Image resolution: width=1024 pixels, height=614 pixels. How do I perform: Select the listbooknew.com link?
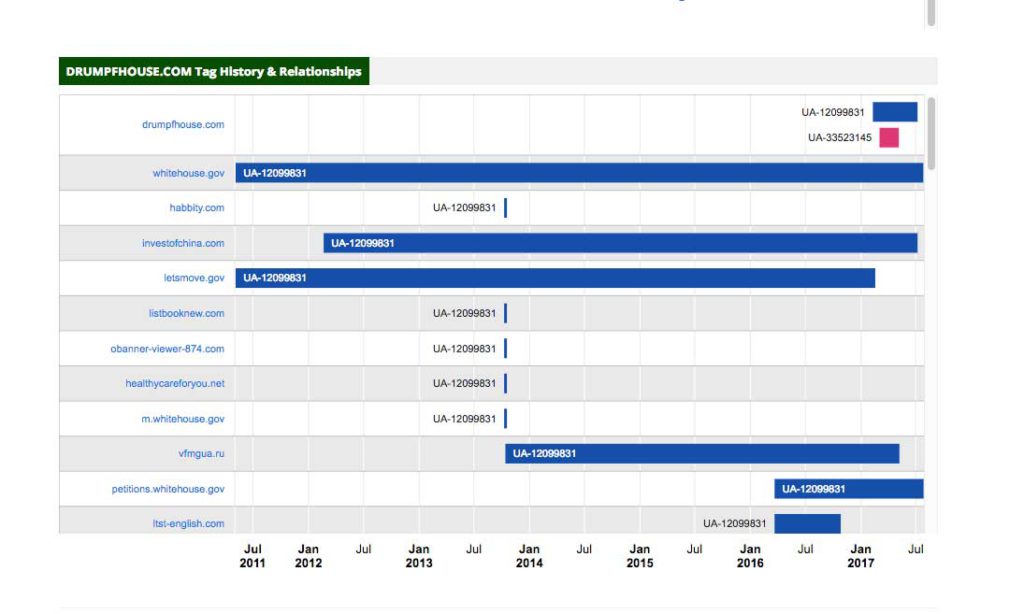point(186,313)
